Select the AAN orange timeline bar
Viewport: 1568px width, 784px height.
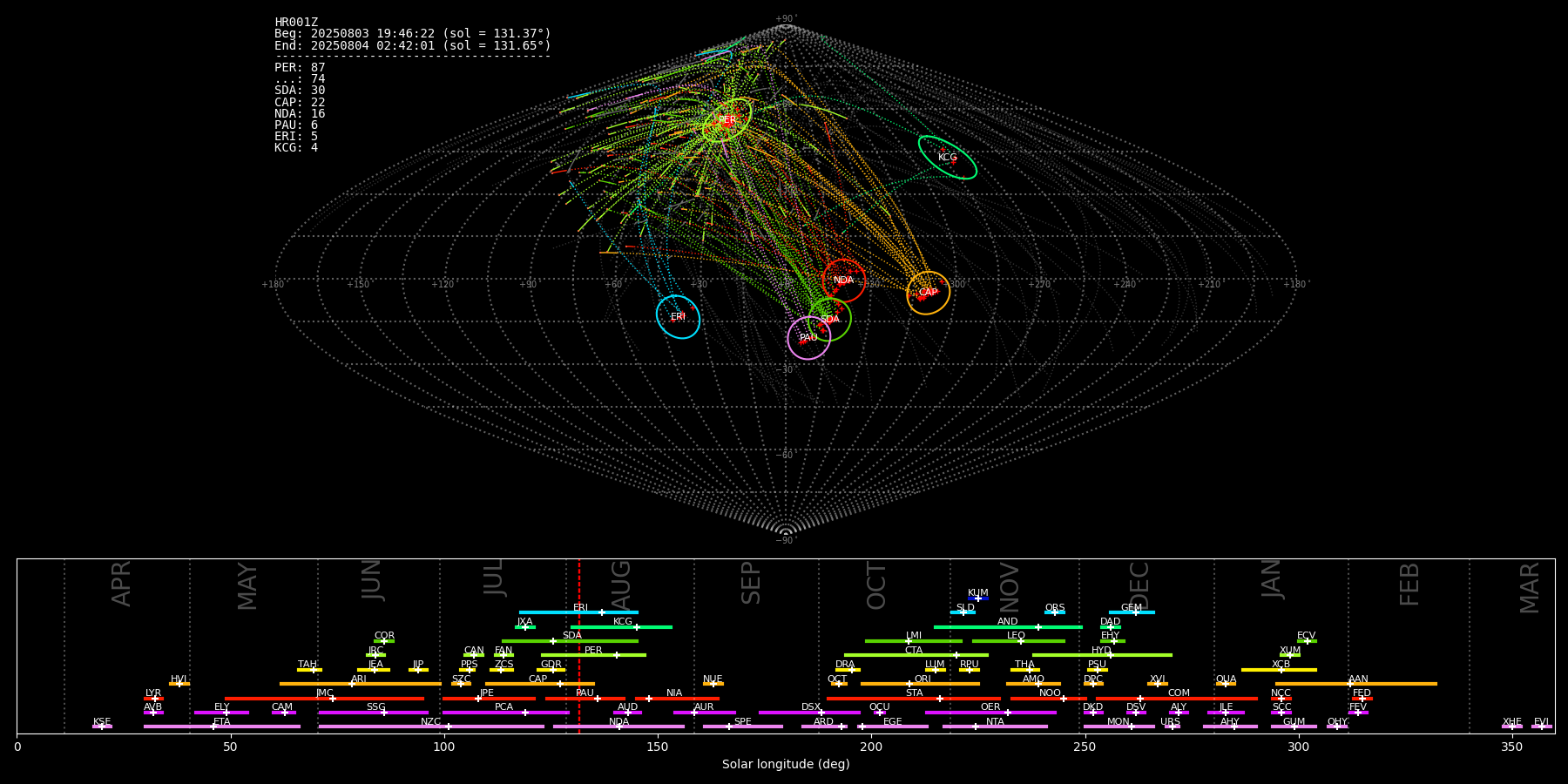coord(1356,684)
